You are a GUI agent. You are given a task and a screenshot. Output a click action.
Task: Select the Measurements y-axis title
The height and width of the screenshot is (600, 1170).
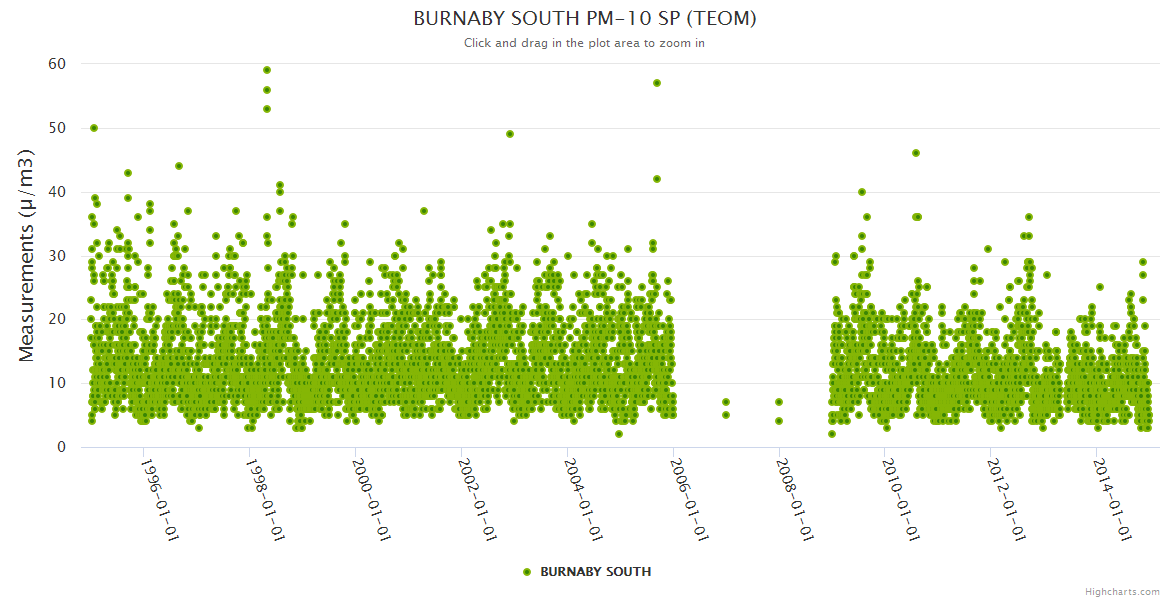[x=27, y=254]
